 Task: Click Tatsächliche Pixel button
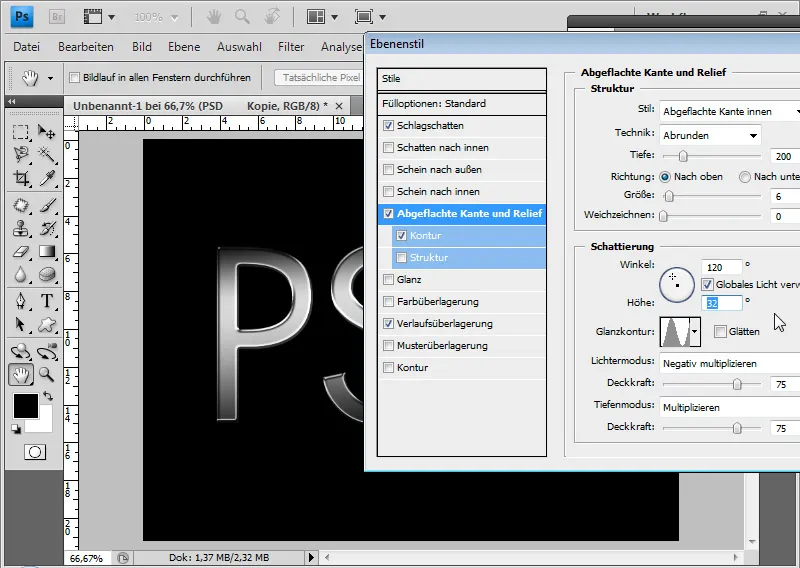coord(320,78)
